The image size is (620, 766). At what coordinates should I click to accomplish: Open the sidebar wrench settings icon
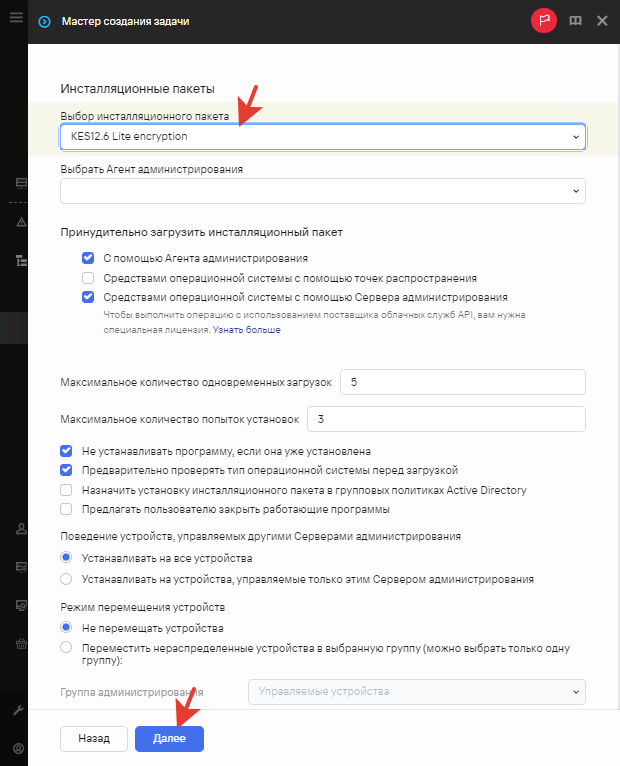pyautogui.click(x=19, y=710)
